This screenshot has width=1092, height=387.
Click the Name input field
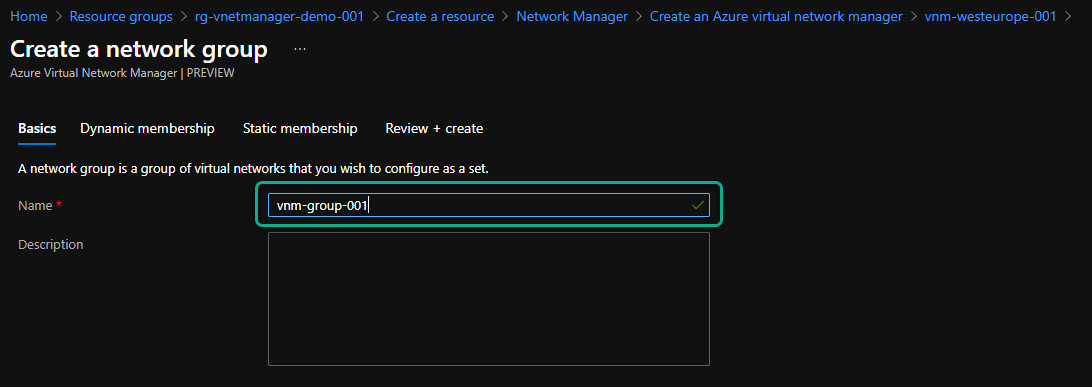pos(489,205)
